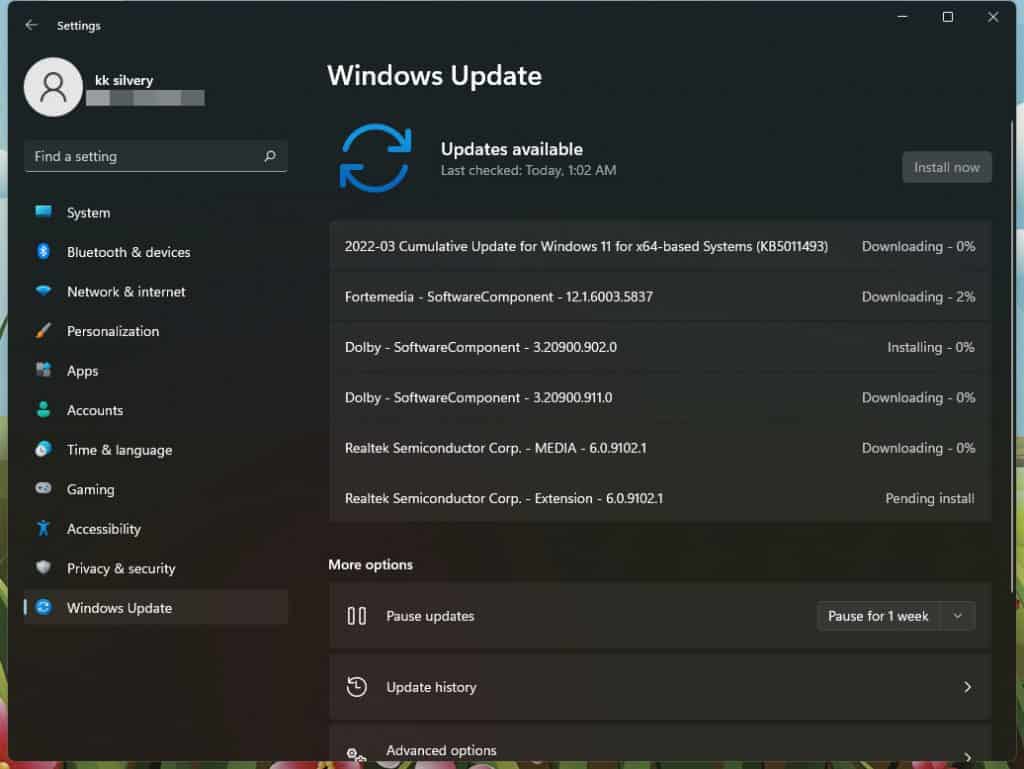Go to the Gaming section
The height and width of the screenshot is (769, 1024).
tap(155, 489)
